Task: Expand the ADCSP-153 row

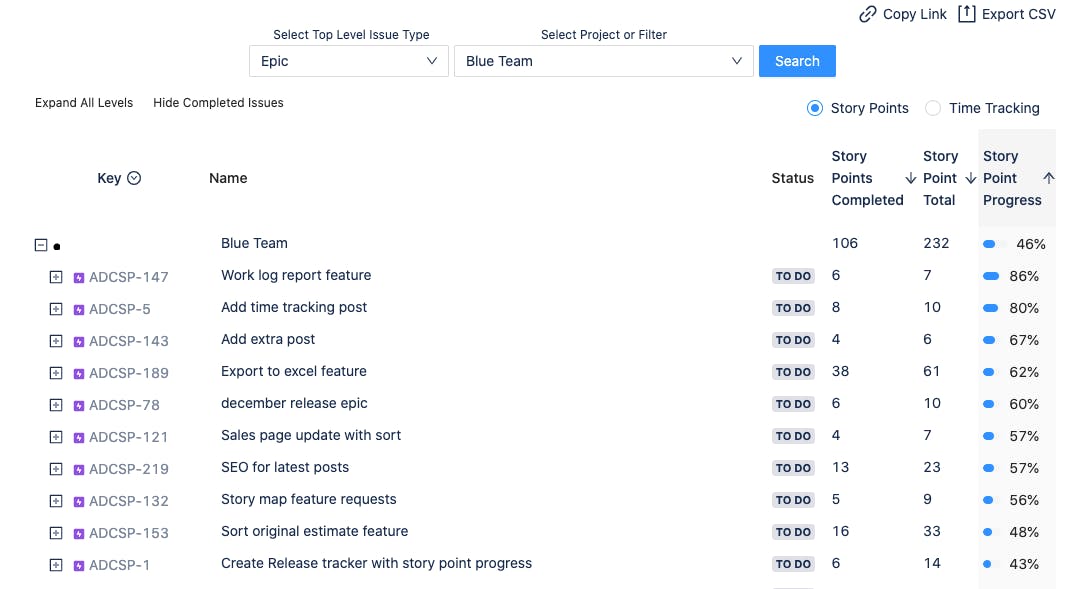Action: tap(56, 533)
